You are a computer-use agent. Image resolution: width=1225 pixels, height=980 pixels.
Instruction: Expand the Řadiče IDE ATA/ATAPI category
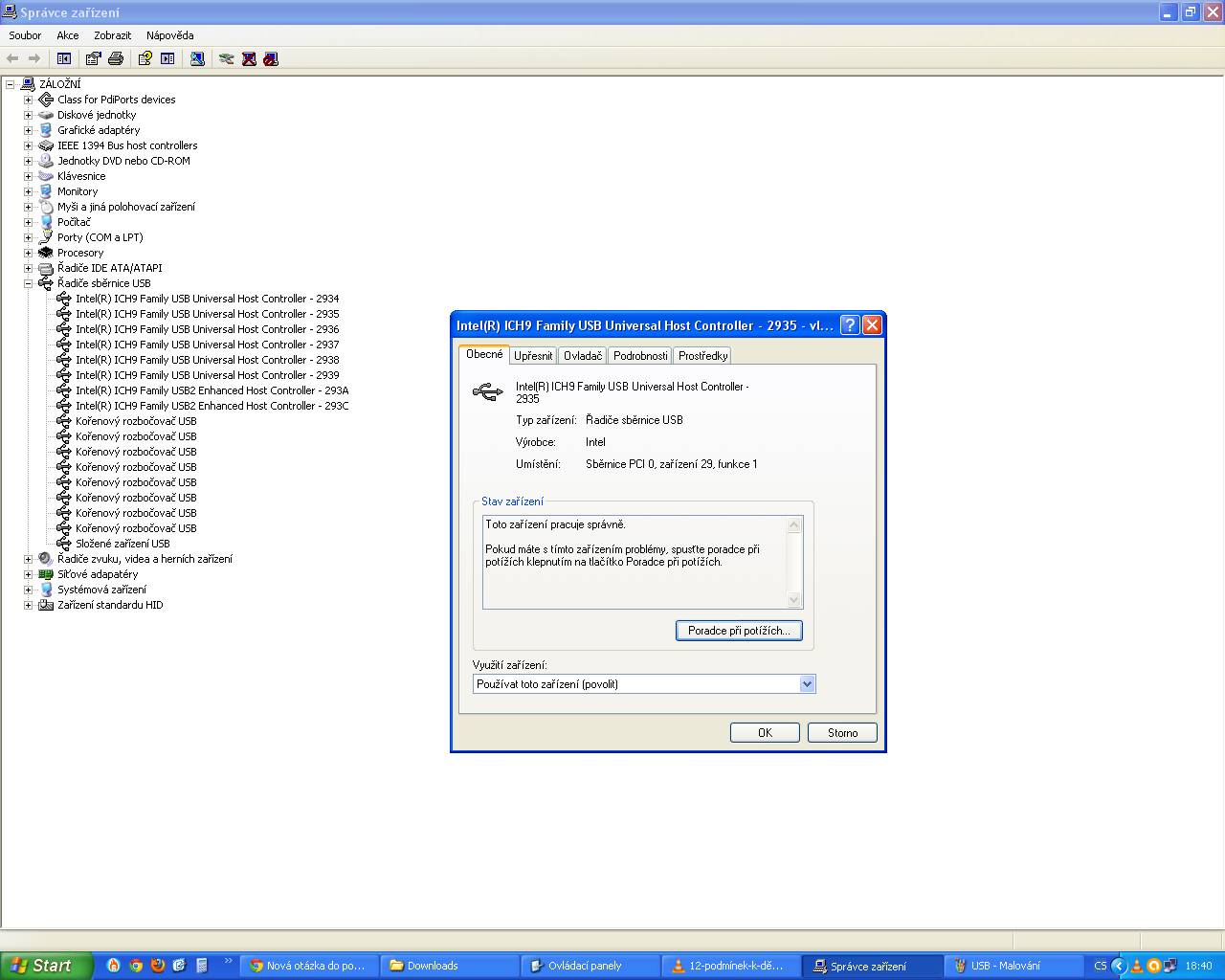28,268
